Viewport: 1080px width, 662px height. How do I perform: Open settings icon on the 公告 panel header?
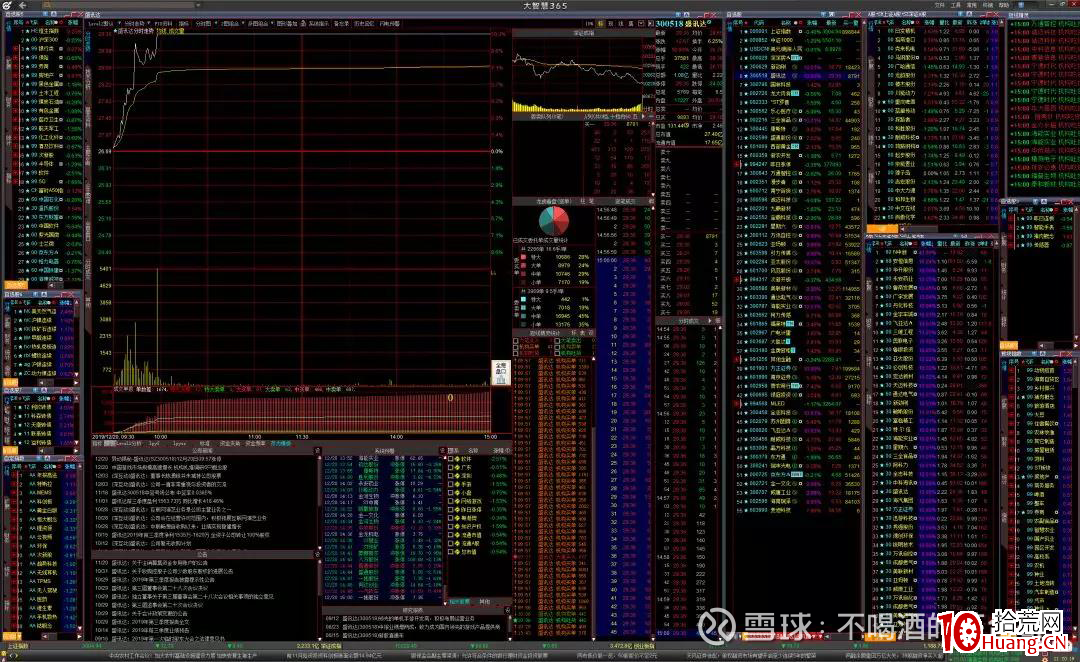point(318,554)
